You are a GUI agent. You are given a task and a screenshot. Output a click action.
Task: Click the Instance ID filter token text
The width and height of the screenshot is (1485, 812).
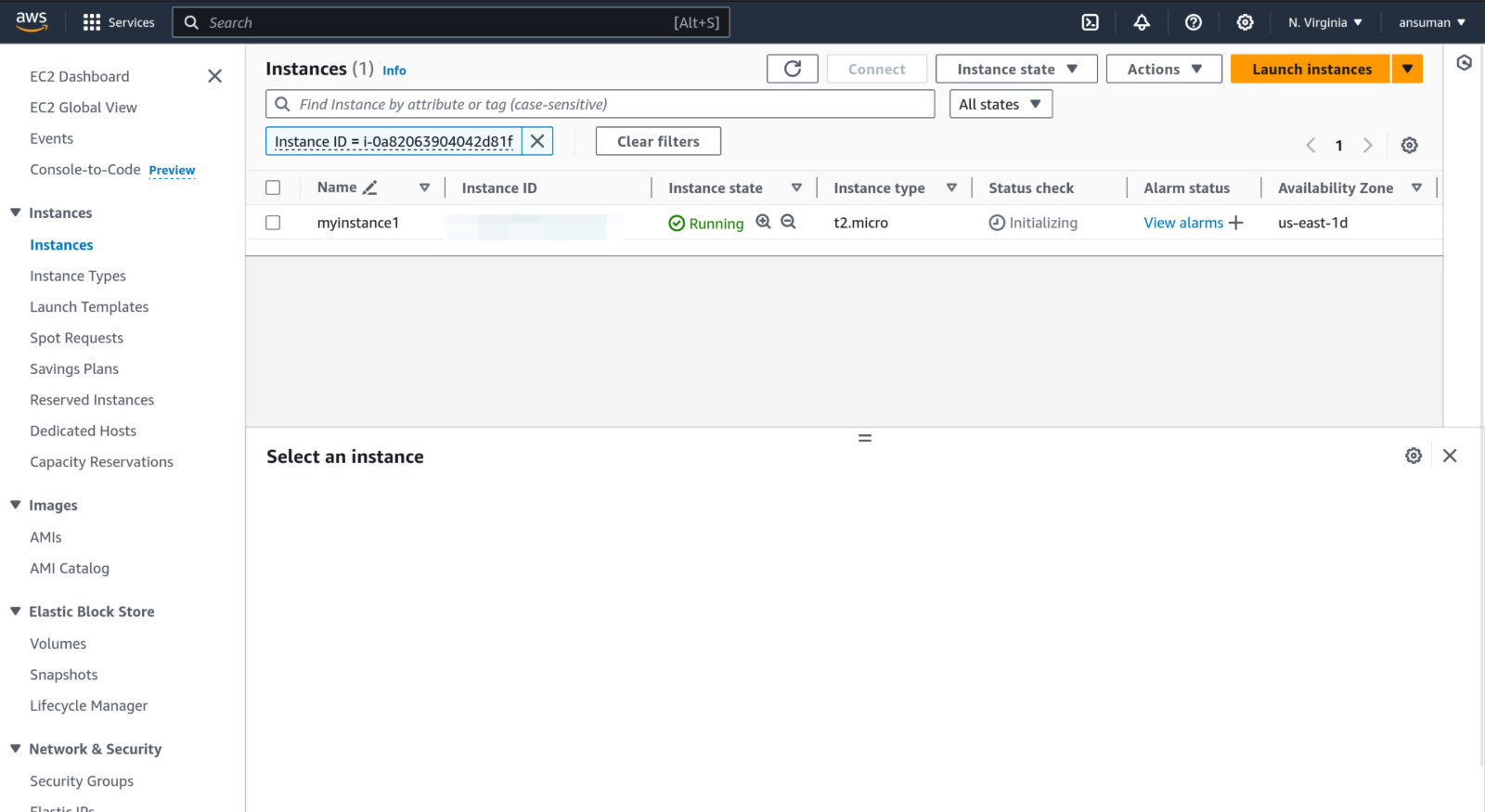tap(394, 141)
